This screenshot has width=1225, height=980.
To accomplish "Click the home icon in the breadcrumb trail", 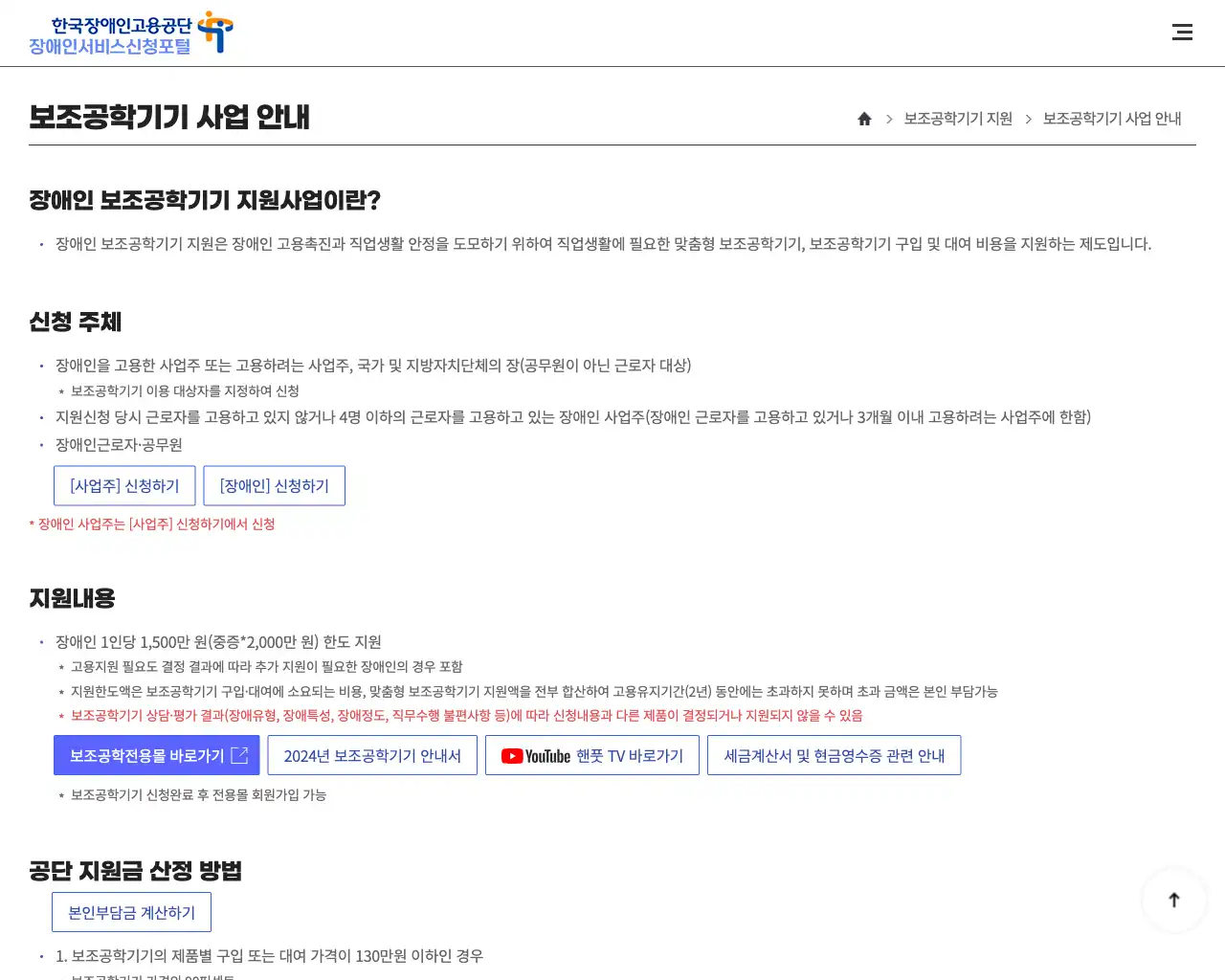I will [x=864, y=118].
